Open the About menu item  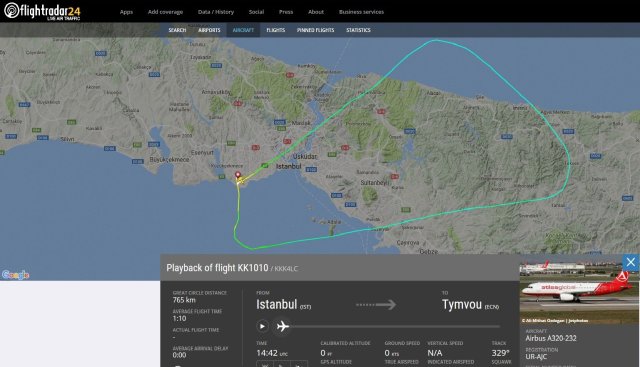(316, 12)
